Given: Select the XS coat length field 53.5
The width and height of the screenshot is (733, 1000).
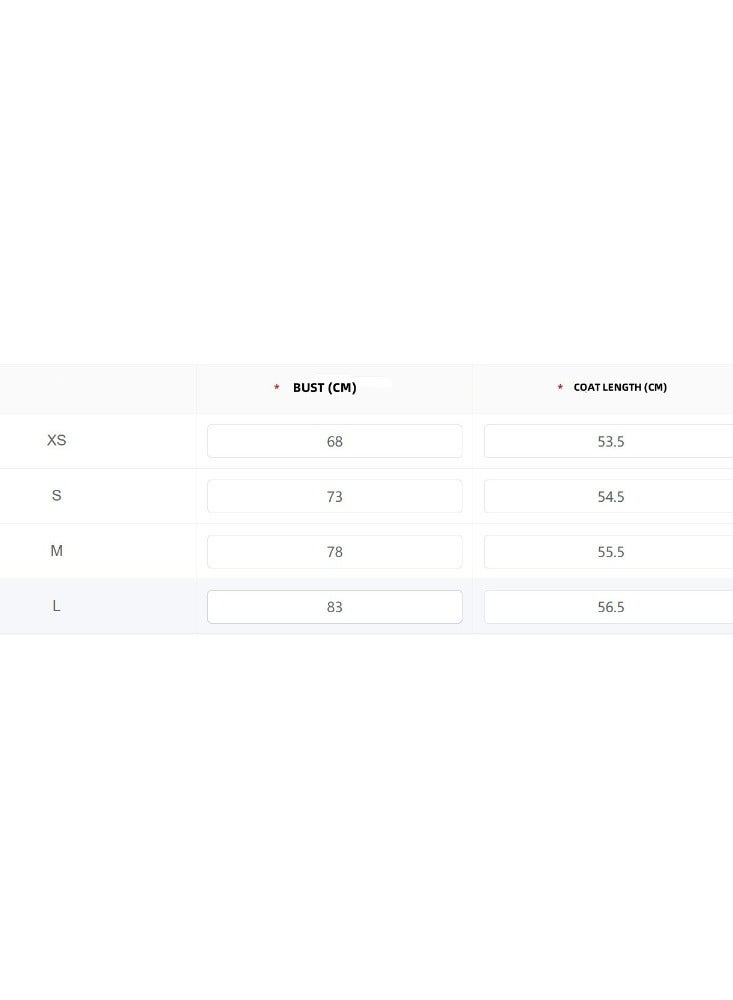Looking at the screenshot, I should coord(609,441).
